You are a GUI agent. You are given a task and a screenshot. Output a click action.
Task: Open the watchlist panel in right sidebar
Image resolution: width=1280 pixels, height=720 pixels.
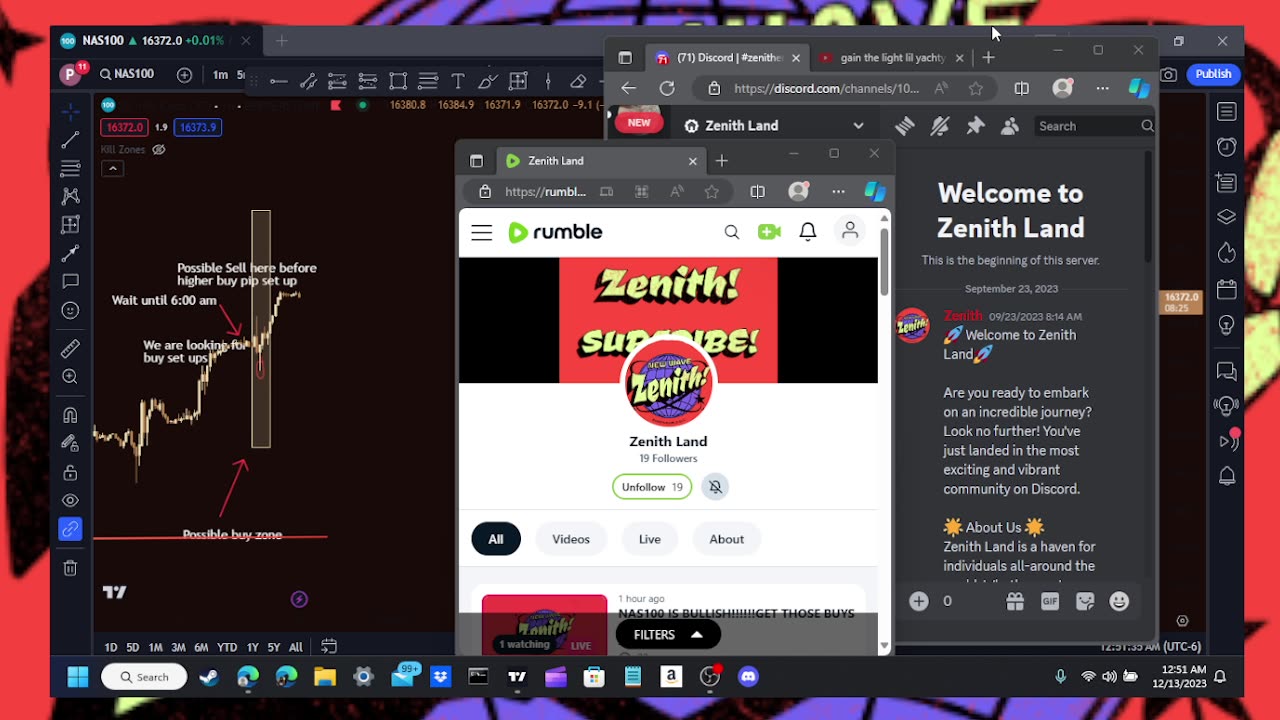[x=1227, y=112]
